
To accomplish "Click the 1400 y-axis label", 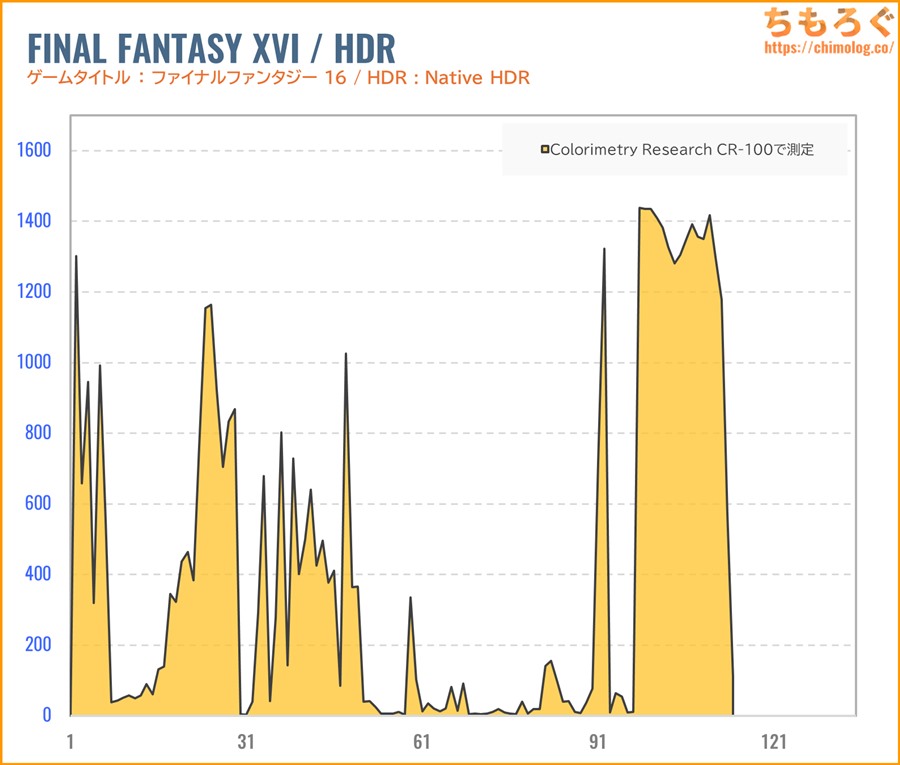I will [31, 221].
